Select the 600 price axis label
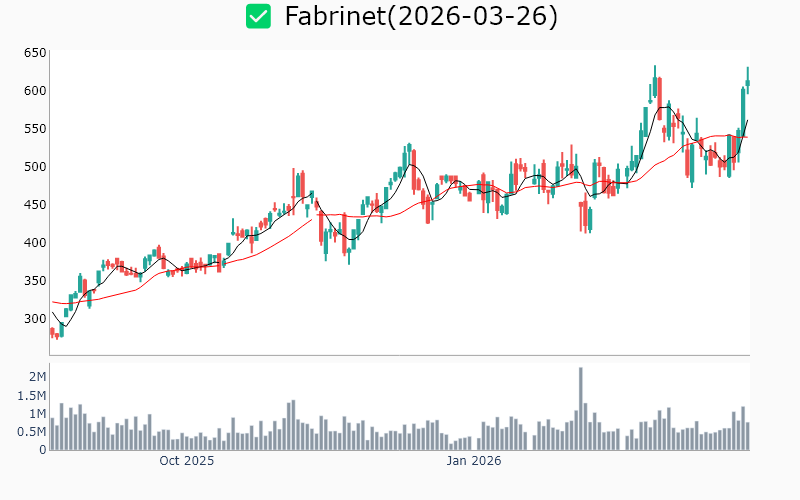Image resolution: width=800 pixels, height=500 pixels. pyautogui.click(x=35, y=90)
